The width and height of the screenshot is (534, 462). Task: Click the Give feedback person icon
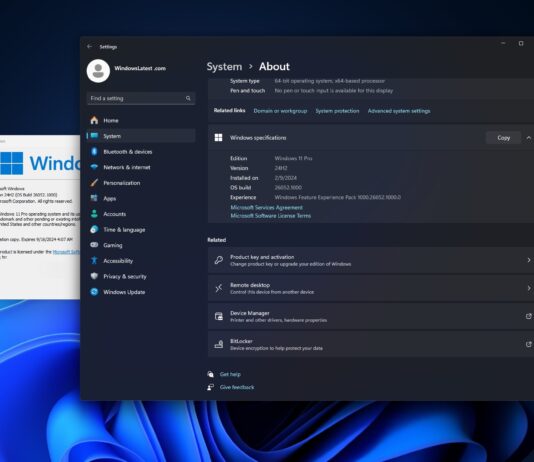(x=210, y=387)
